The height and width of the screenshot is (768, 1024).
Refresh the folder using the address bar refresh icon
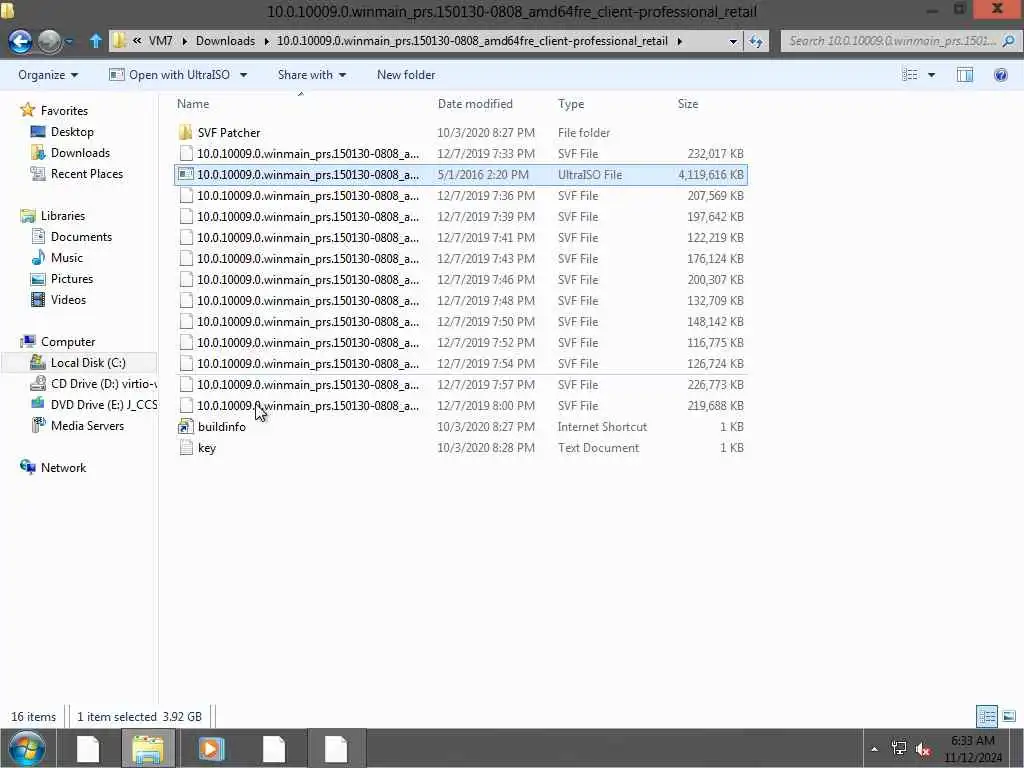point(756,41)
